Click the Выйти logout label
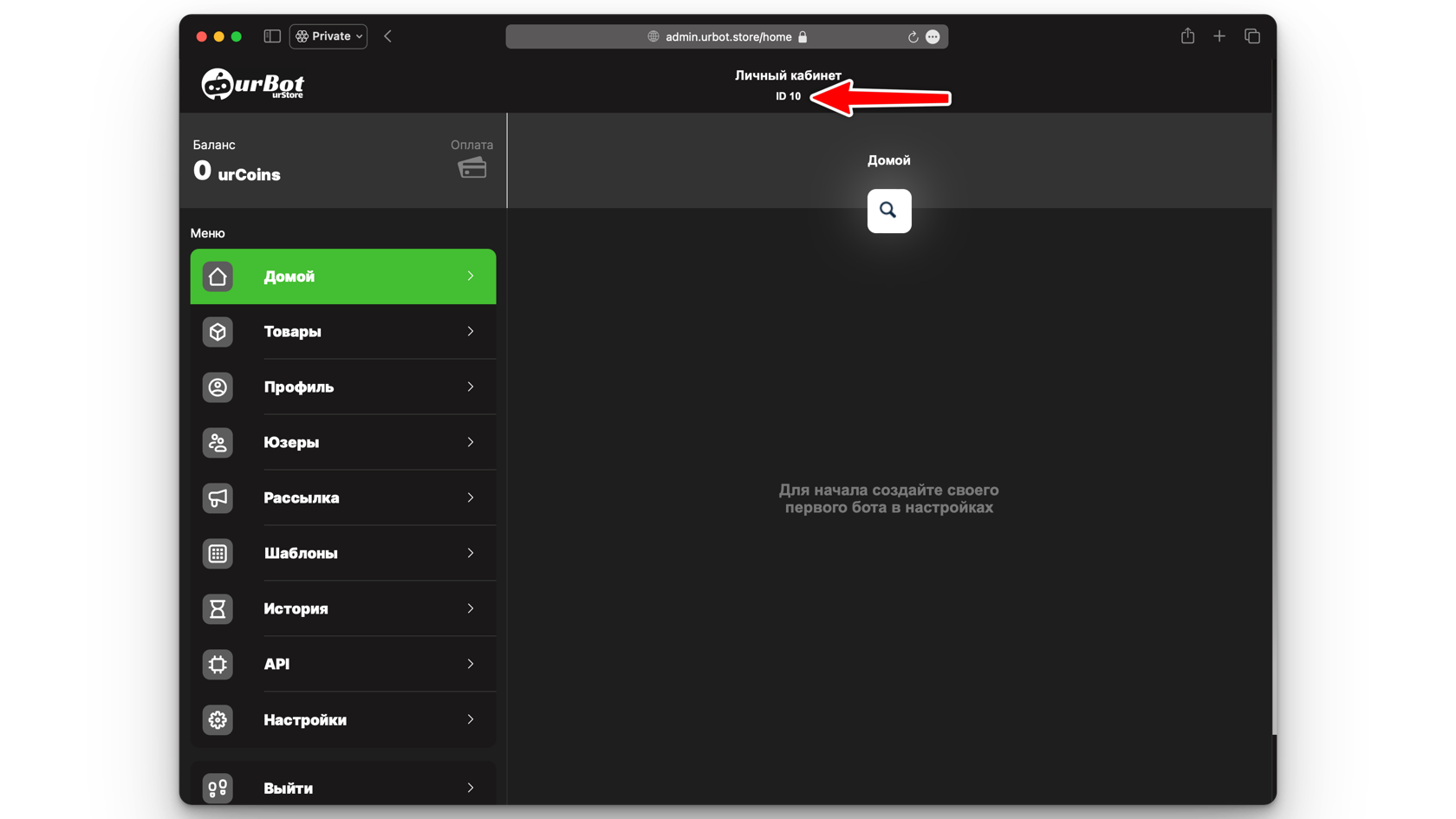 pyautogui.click(x=289, y=789)
